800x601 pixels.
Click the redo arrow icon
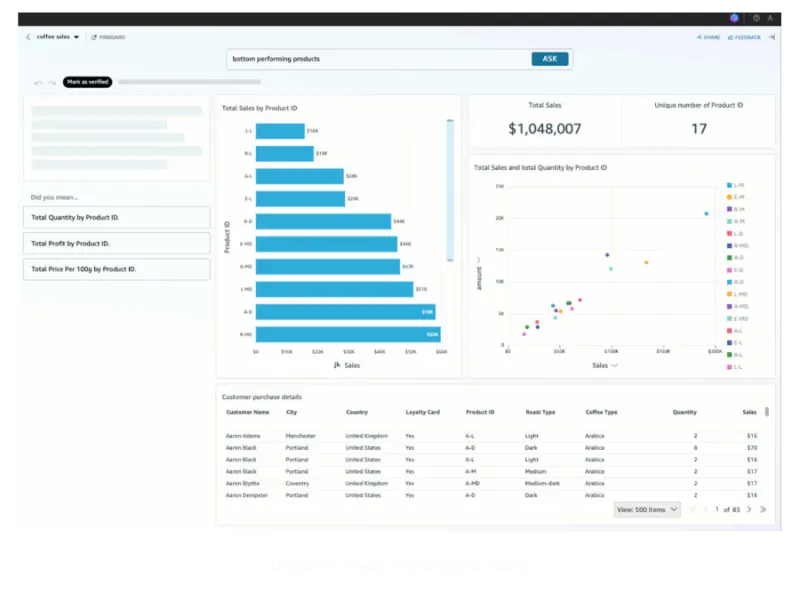coord(52,82)
